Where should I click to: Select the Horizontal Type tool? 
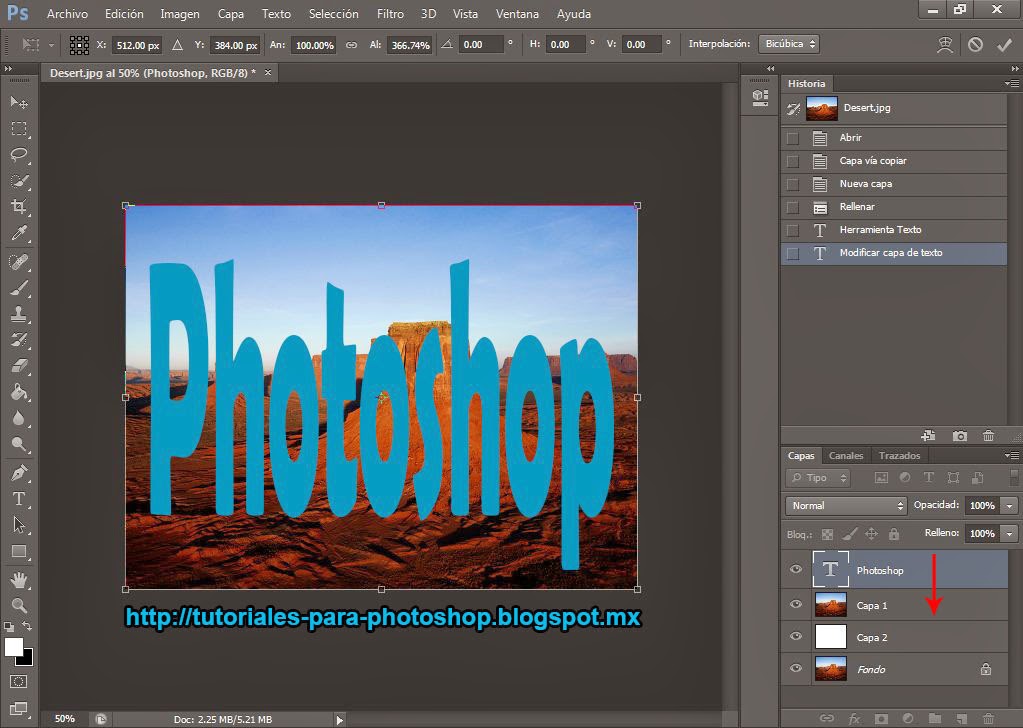(19, 498)
